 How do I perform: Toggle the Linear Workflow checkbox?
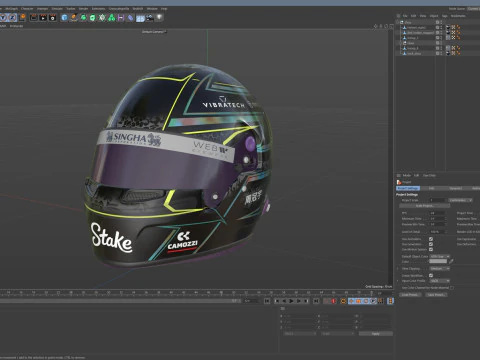coord(431,275)
